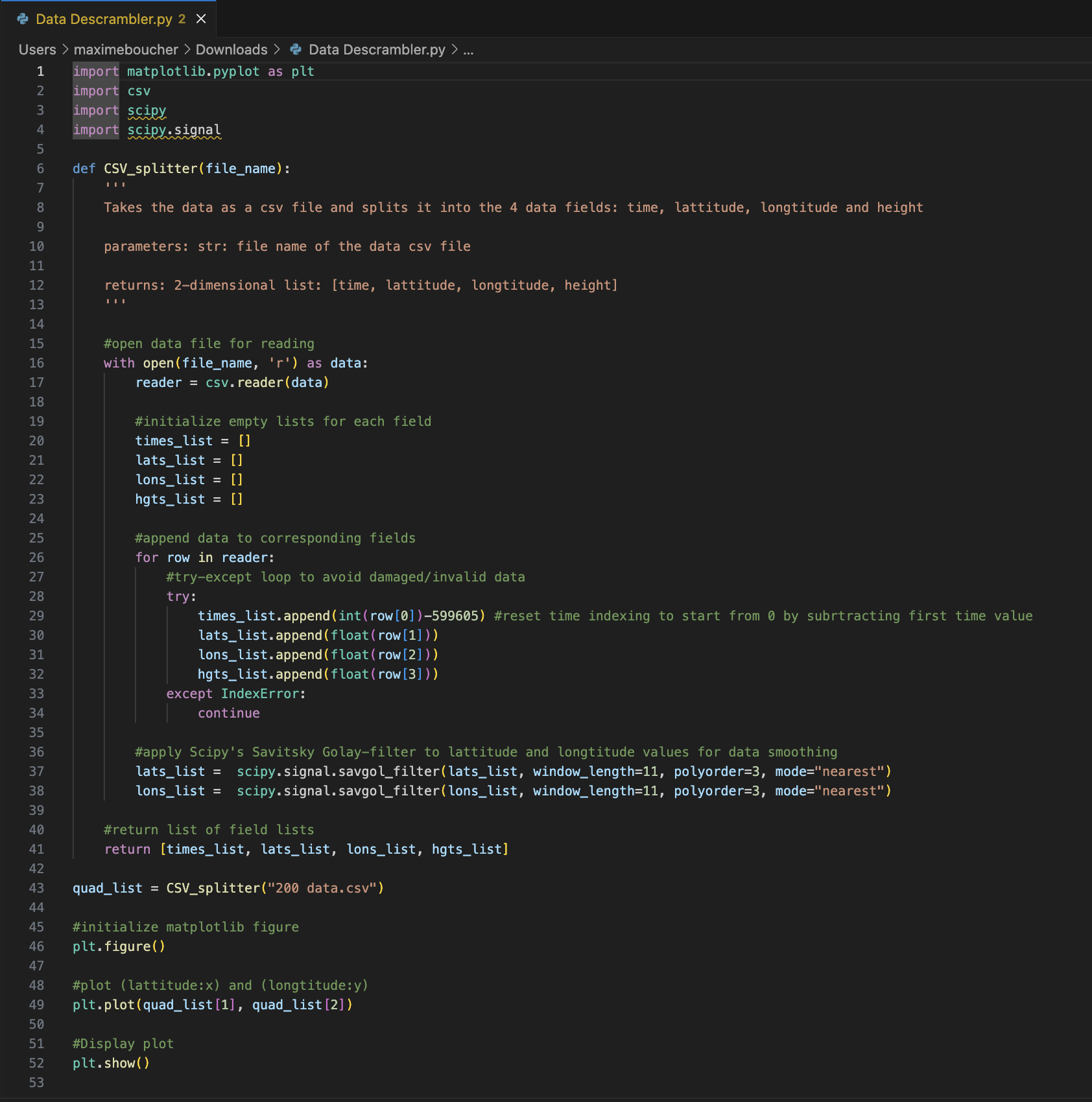Viewport: 1092px width, 1102px height.
Task: Click 'csv.reader(data)' call on line 17
Action: (267, 382)
